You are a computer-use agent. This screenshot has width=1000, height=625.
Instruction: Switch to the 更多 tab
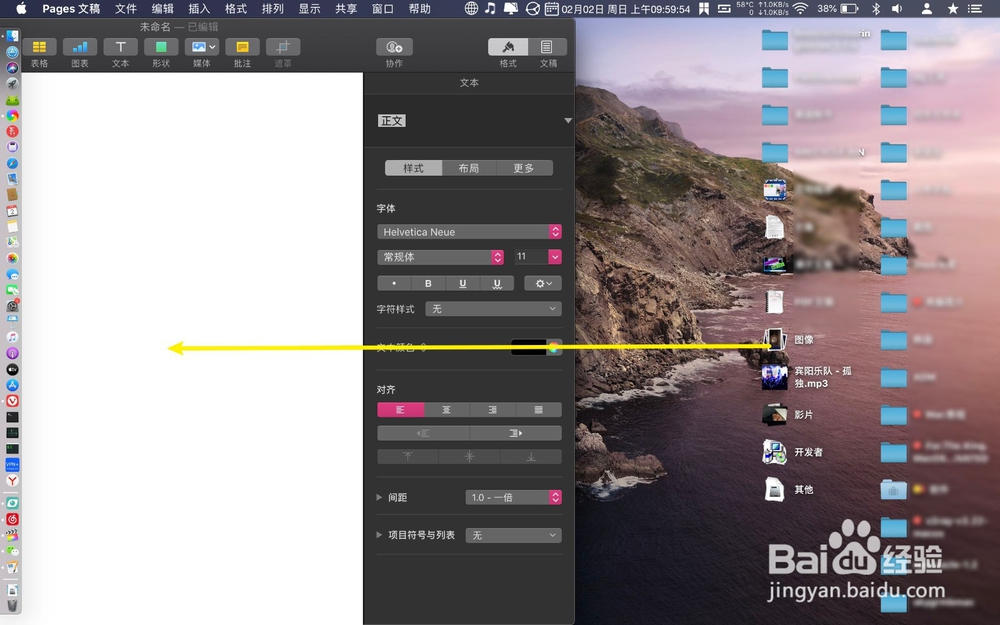pyautogui.click(x=524, y=168)
